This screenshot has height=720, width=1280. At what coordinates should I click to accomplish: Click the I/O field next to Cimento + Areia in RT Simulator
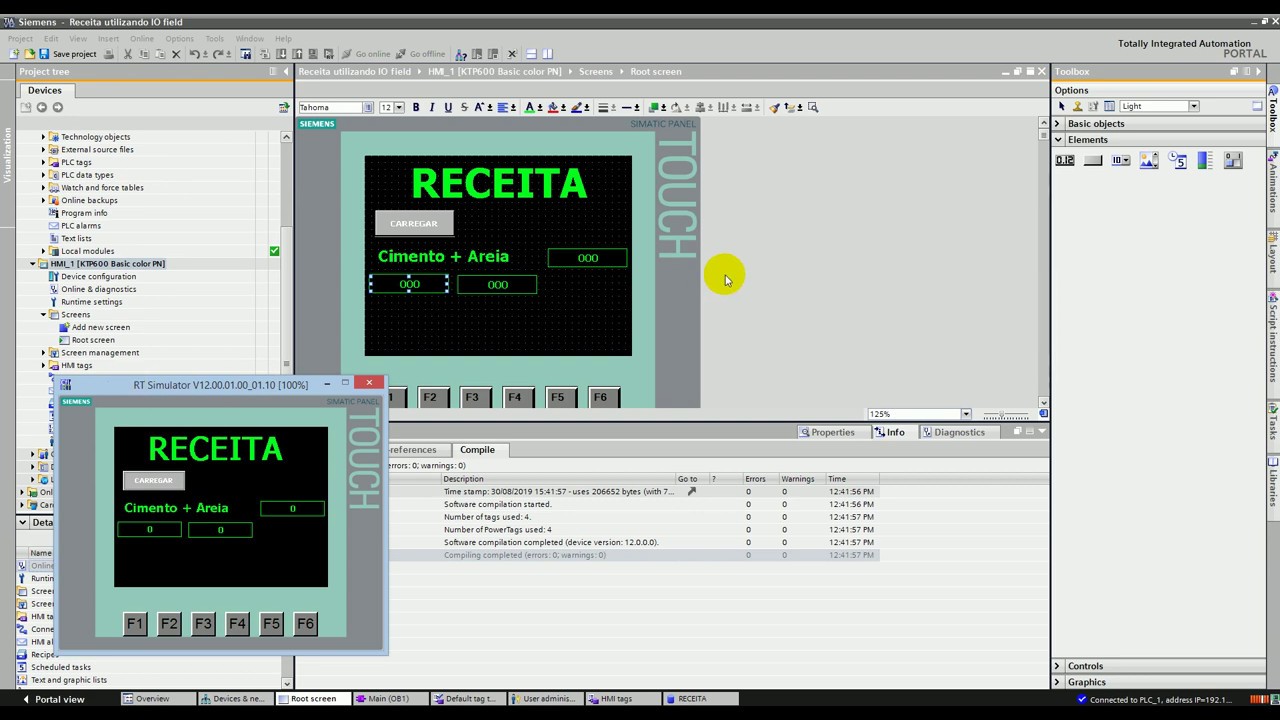(x=292, y=508)
